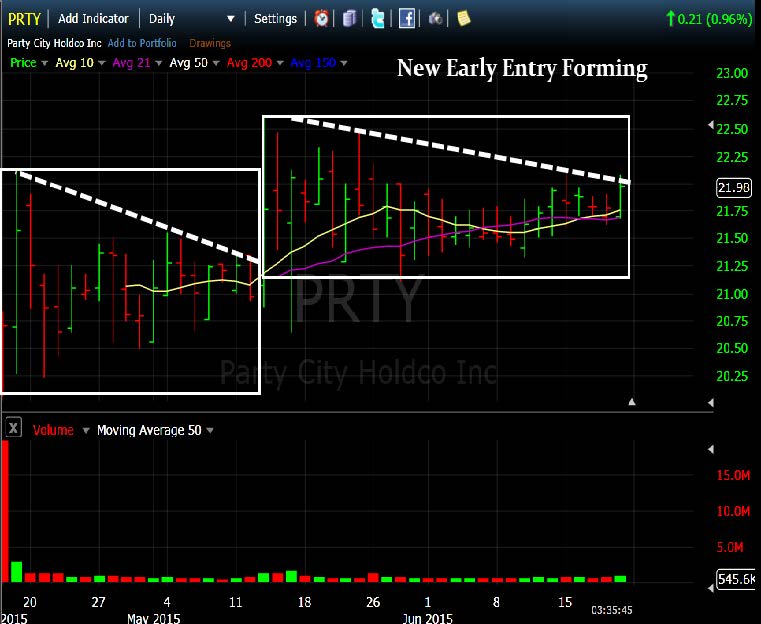Click the stacked documents toolbar icon
The height and width of the screenshot is (624, 761).
click(349, 19)
